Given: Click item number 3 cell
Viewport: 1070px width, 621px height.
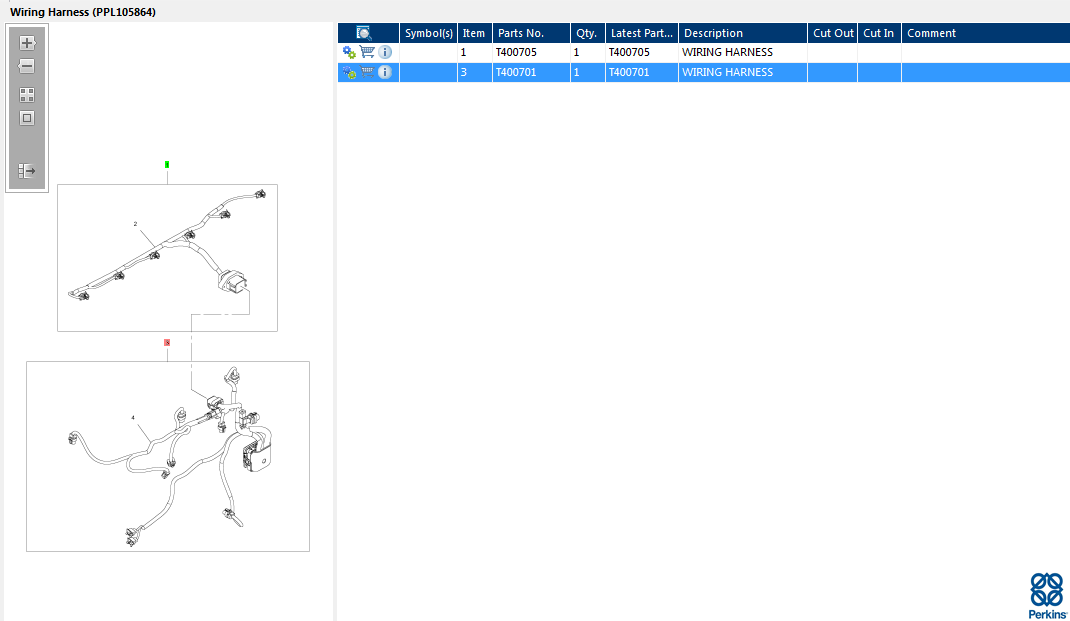Looking at the screenshot, I should pyautogui.click(x=474, y=72).
